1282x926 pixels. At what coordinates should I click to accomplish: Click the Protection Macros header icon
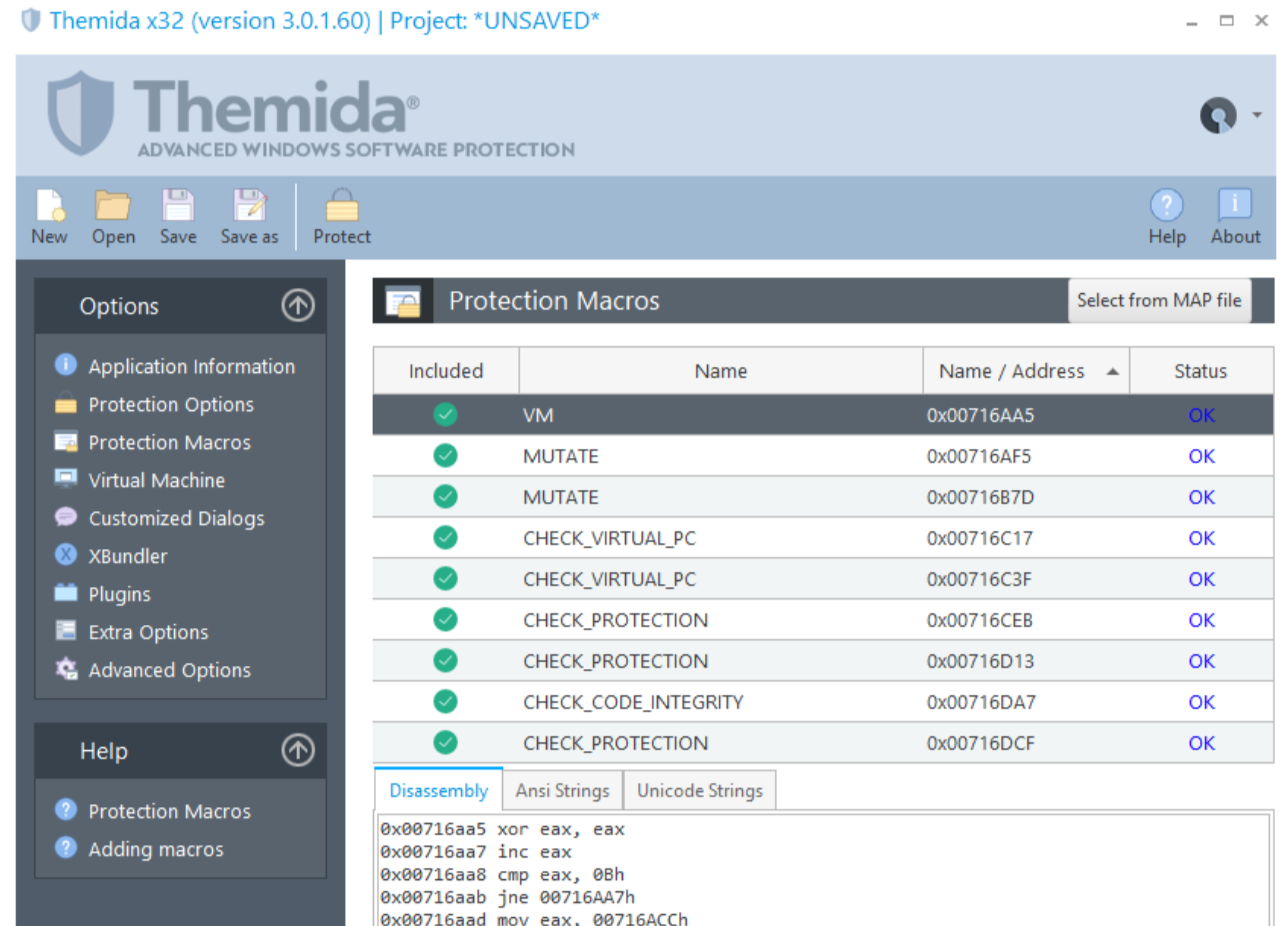click(x=403, y=301)
